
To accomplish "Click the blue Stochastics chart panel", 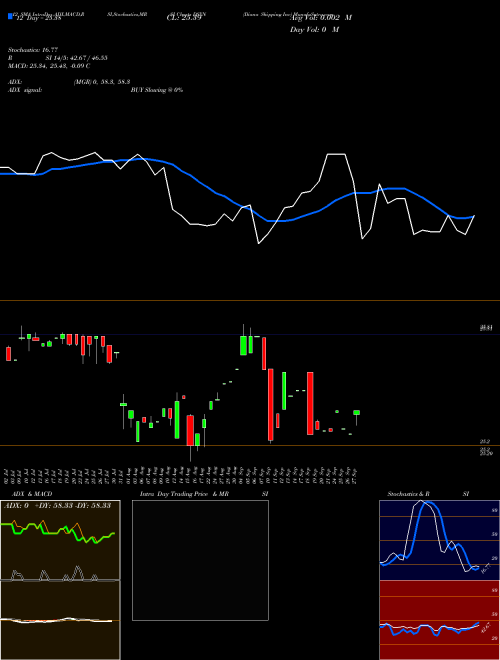I will 439,540.
